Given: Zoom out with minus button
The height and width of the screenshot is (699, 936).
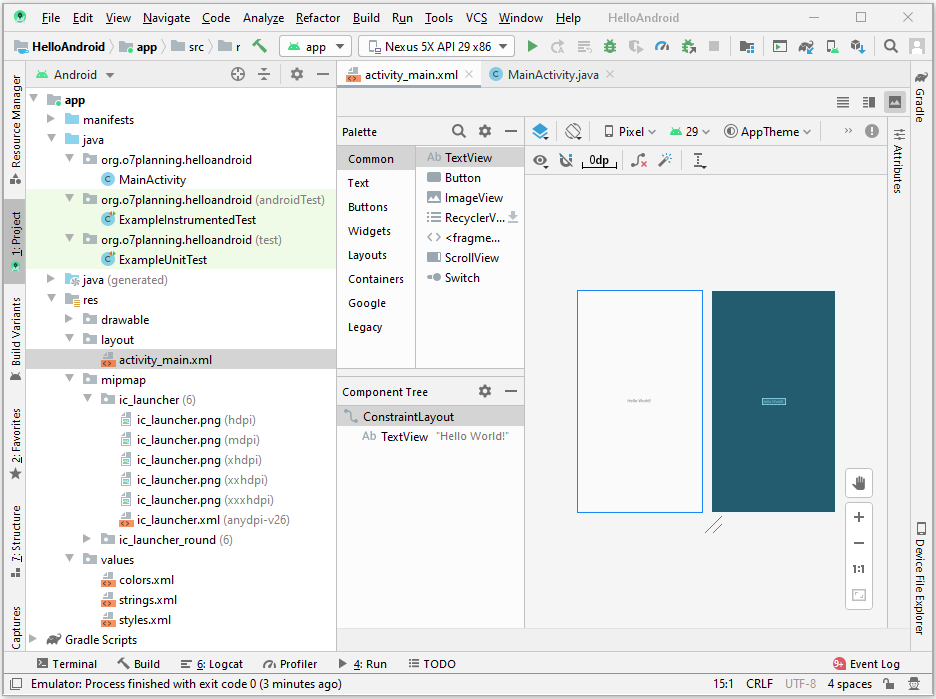Looking at the screenshot, I should (859, 543).
